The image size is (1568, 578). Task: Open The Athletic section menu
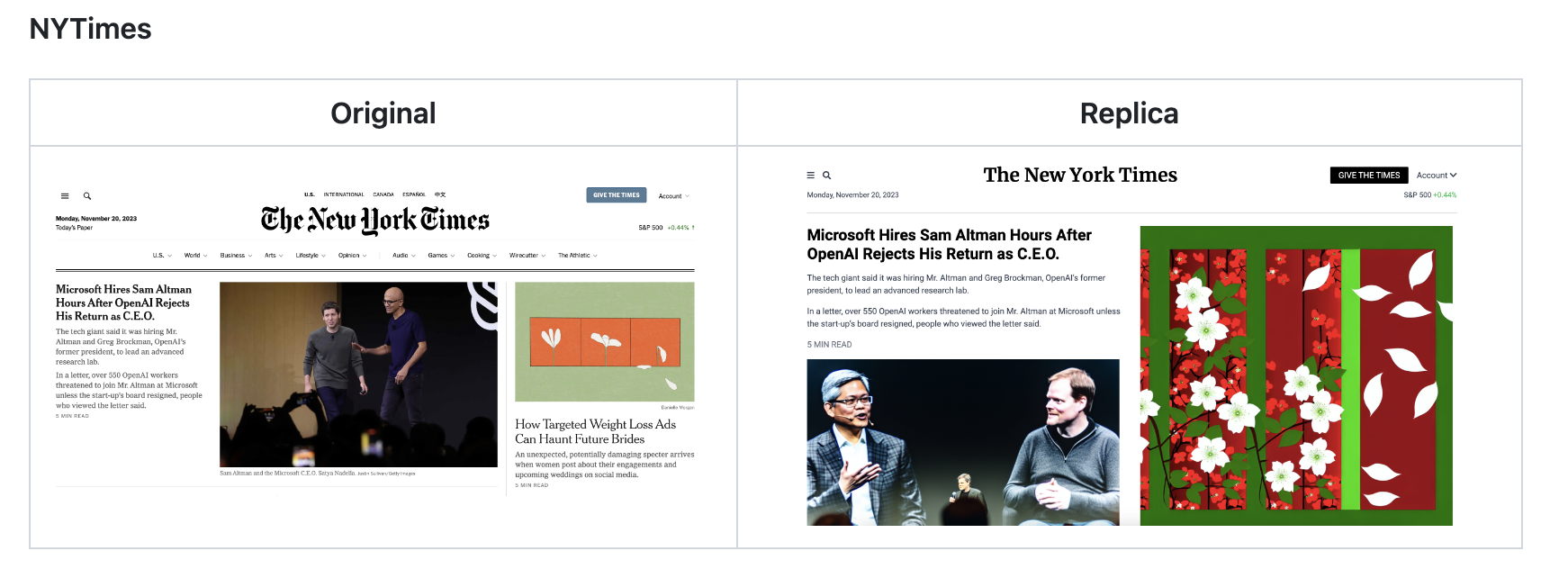pos(577,256)
